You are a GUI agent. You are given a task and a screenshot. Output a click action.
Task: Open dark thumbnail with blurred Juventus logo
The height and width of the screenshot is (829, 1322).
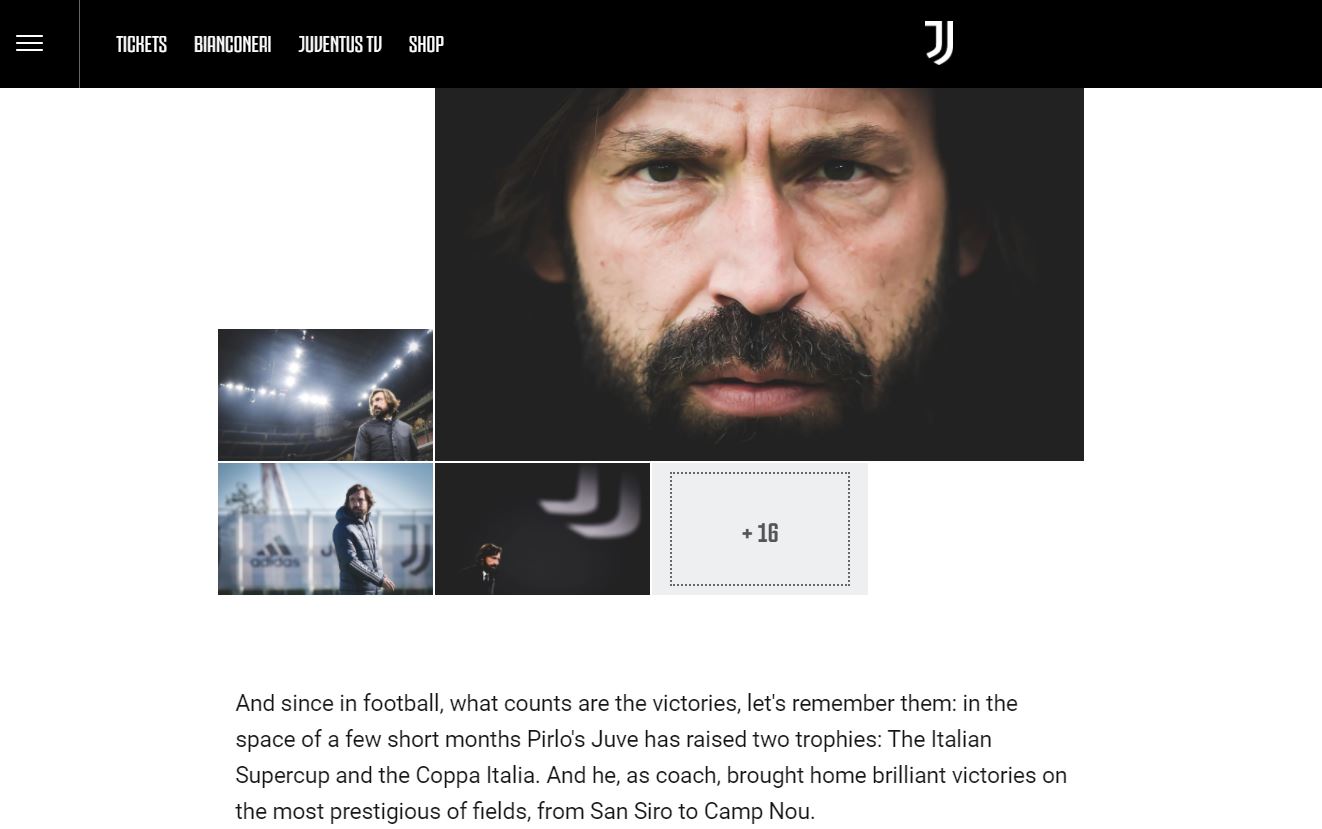[x=542, y=529]
